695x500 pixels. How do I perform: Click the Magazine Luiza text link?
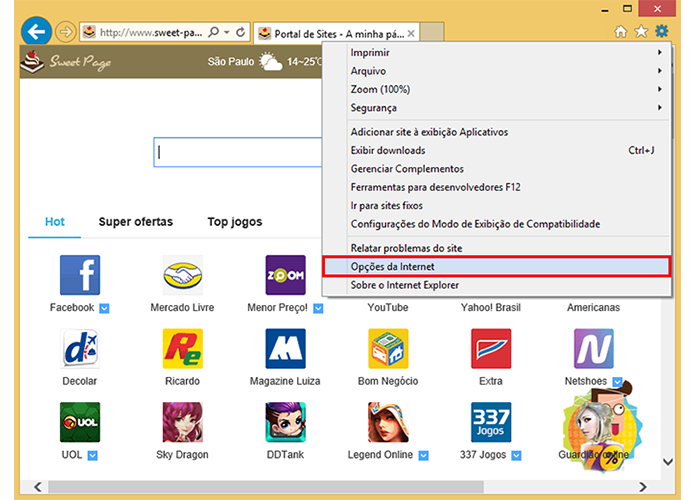point(285,381)
